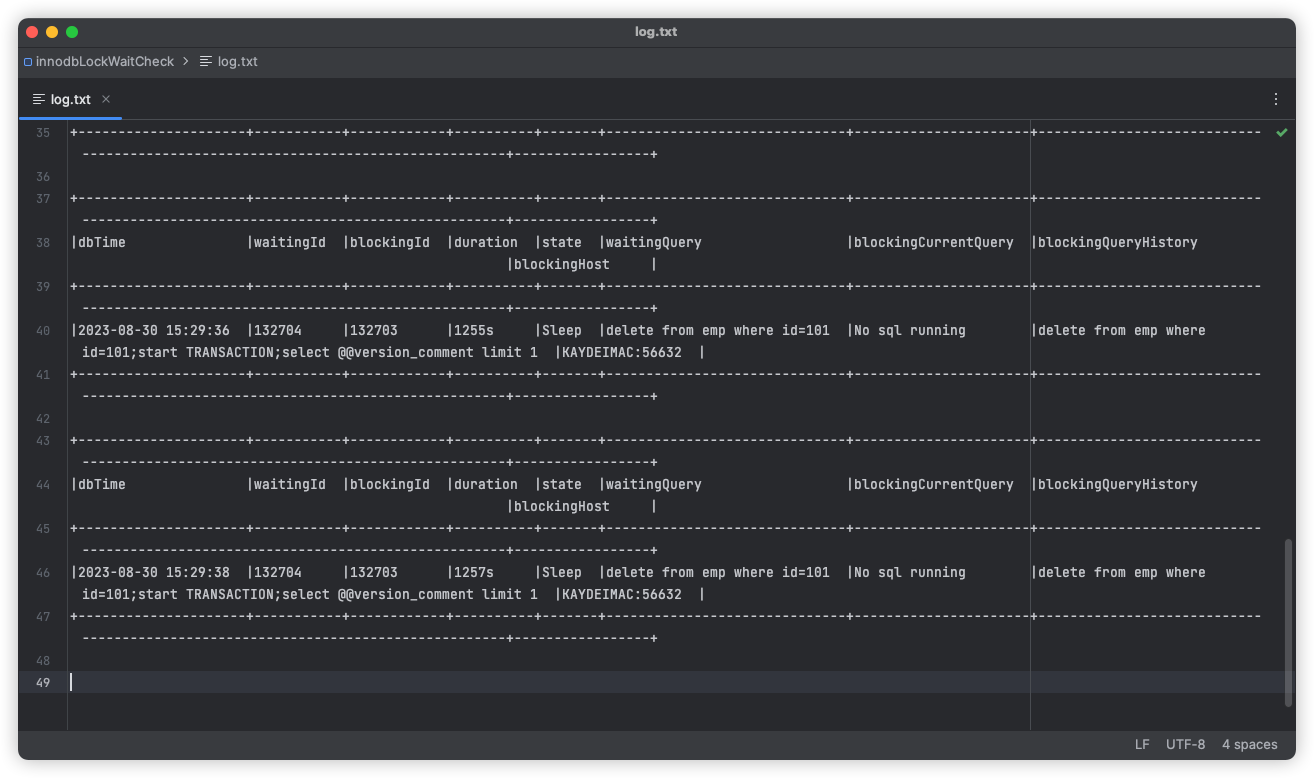Click the 1257s duration value
1314x778 pixels.
474,572
